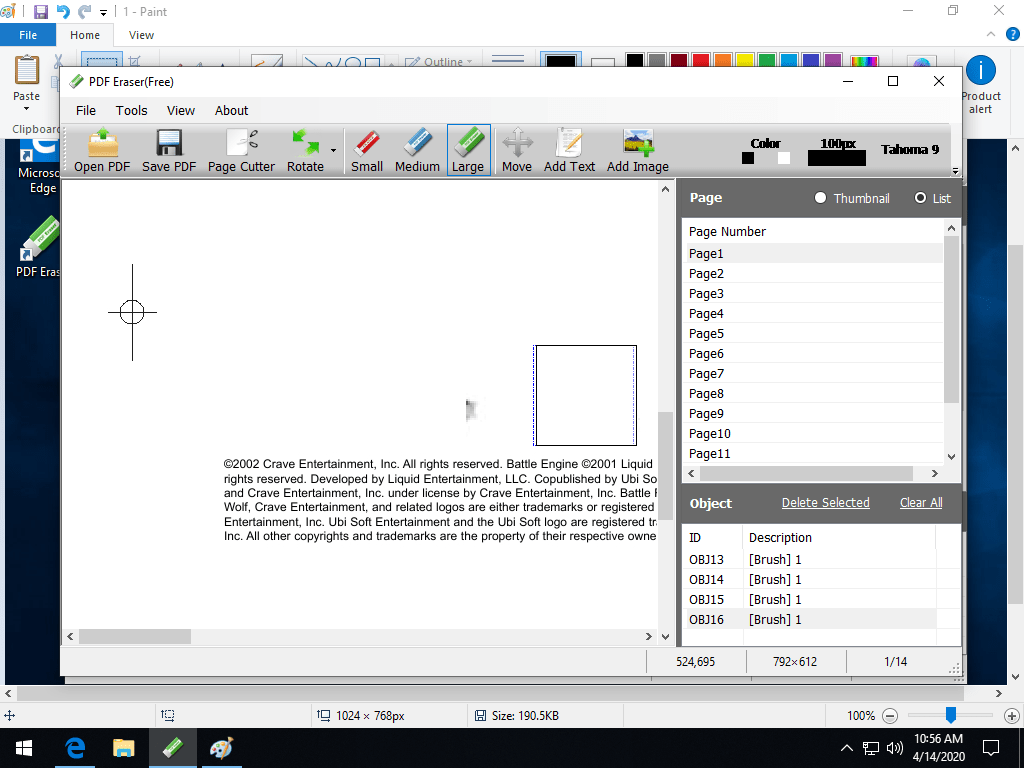1024x768 pixels.
Task: Click the page list scroll right arrow
Action: point(935,473)
